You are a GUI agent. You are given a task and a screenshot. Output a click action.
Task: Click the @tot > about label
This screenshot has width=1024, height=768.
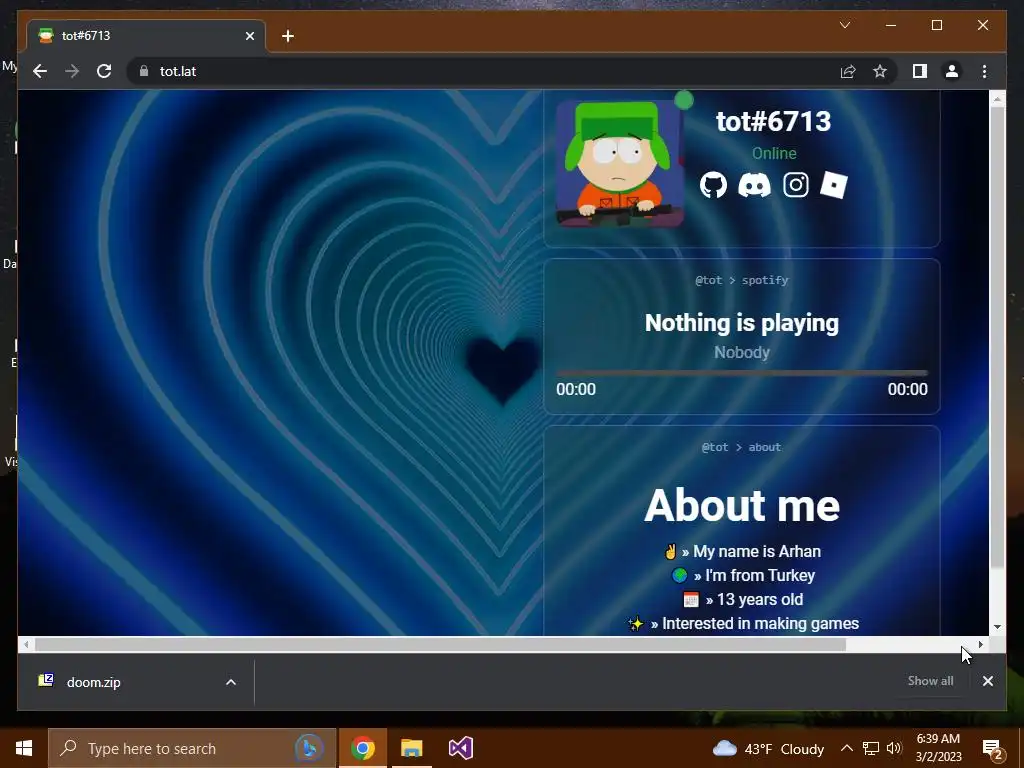click(x=741, y=447)
